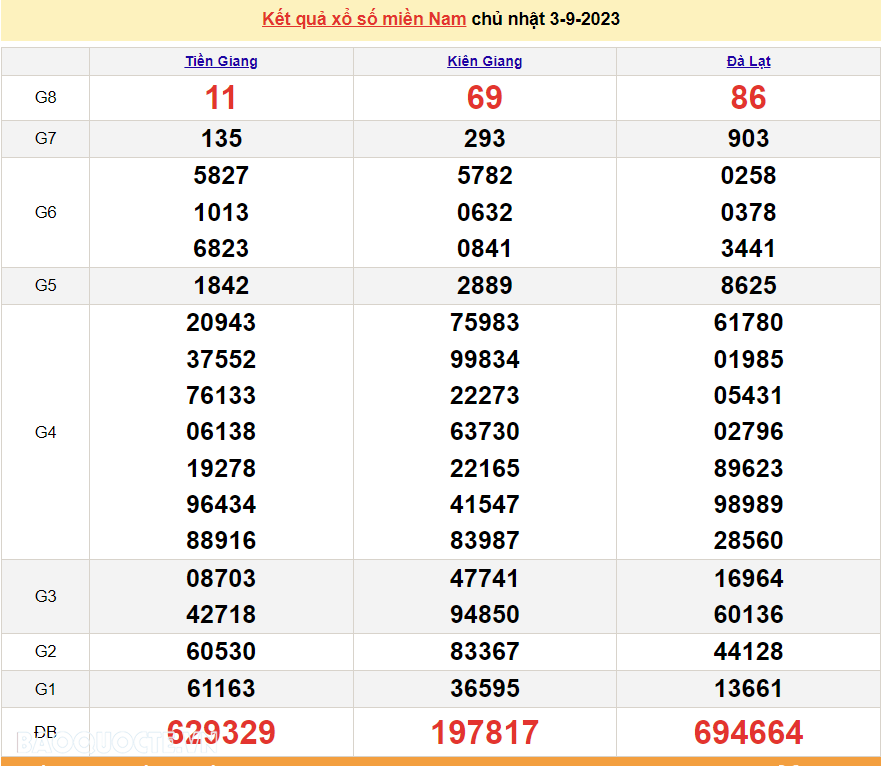This screenshot has height=766, width=882.
Task: Click the special prize number 694664
Action: point(748,733)
